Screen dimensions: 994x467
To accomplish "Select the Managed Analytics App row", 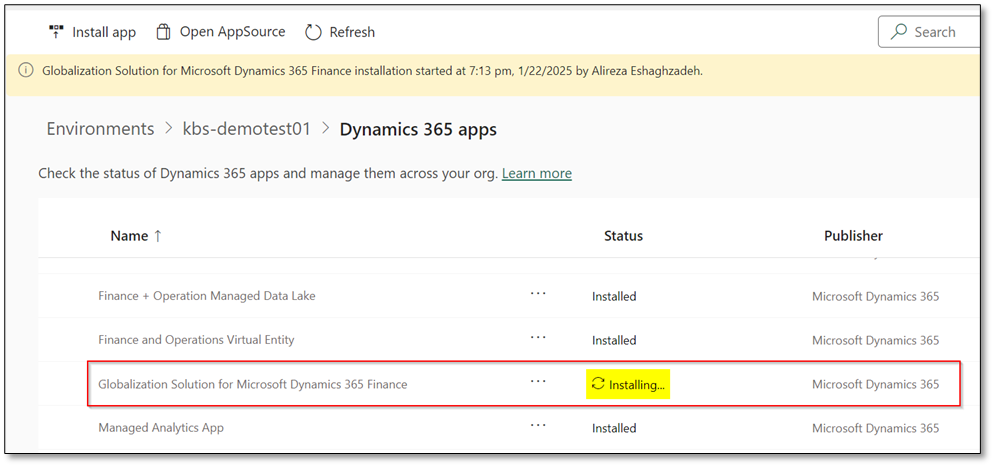I will point(160,428).
